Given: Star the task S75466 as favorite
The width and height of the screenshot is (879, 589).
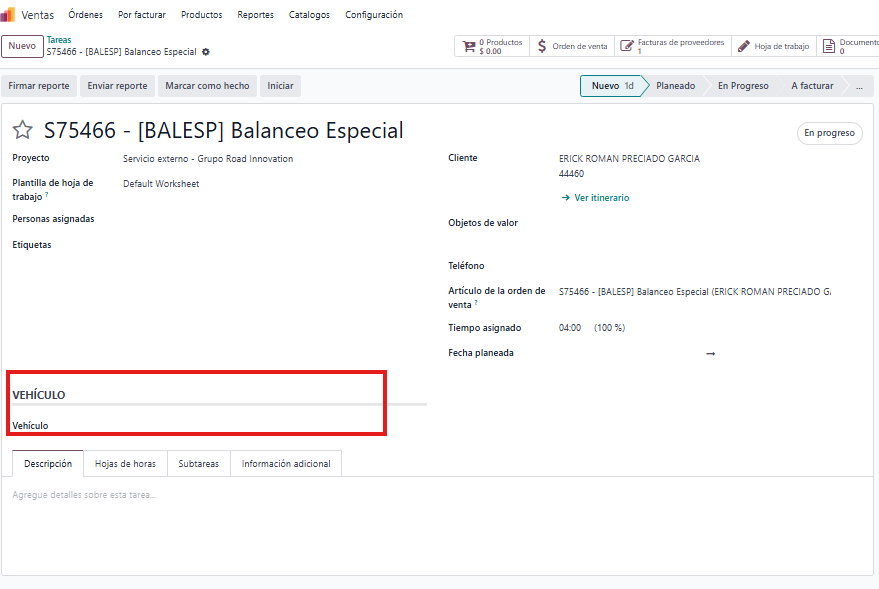Looking at the screenshot, I should [23, 131].
